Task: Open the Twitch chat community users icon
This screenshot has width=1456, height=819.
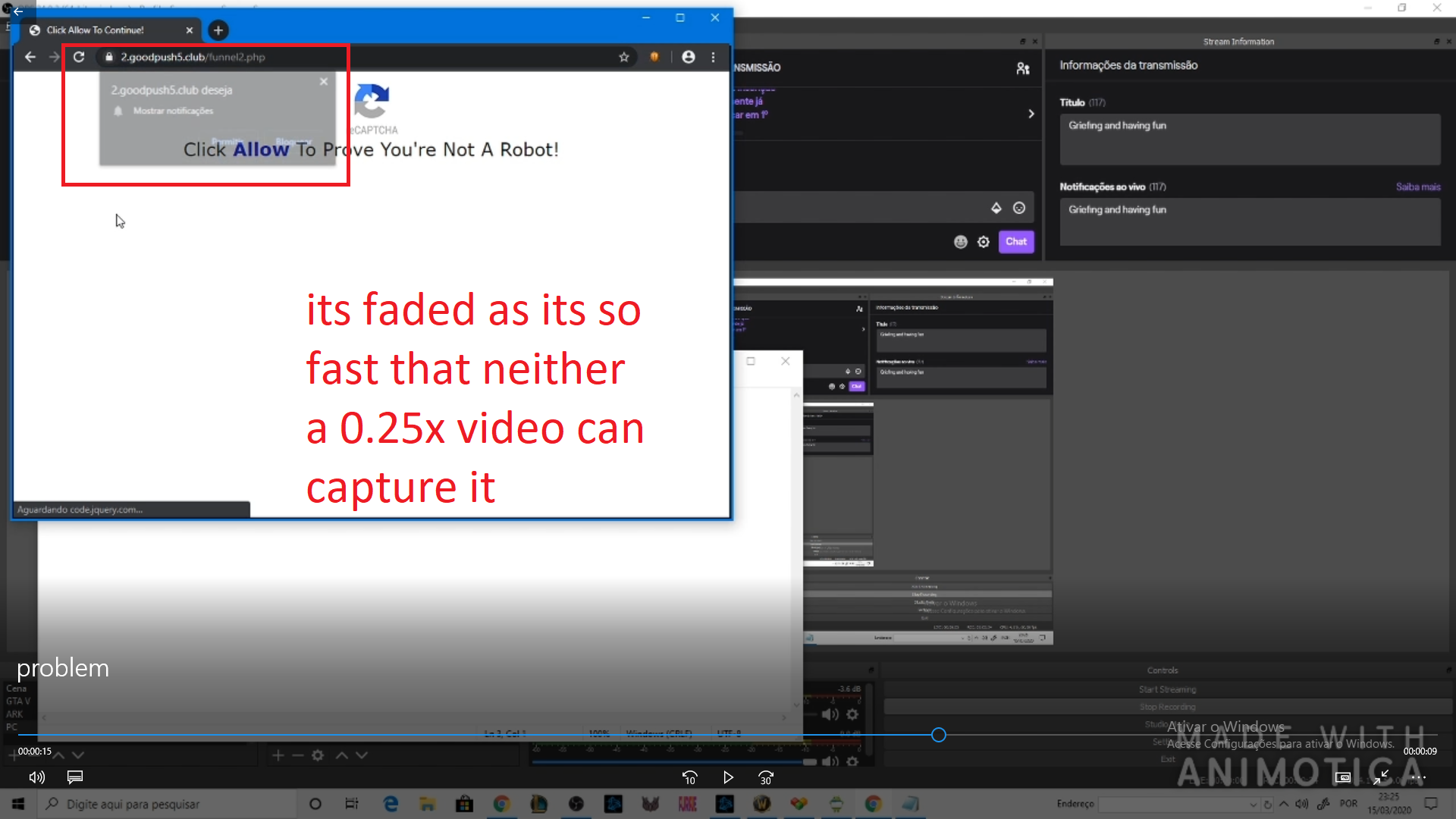Action: (1023, 69)
